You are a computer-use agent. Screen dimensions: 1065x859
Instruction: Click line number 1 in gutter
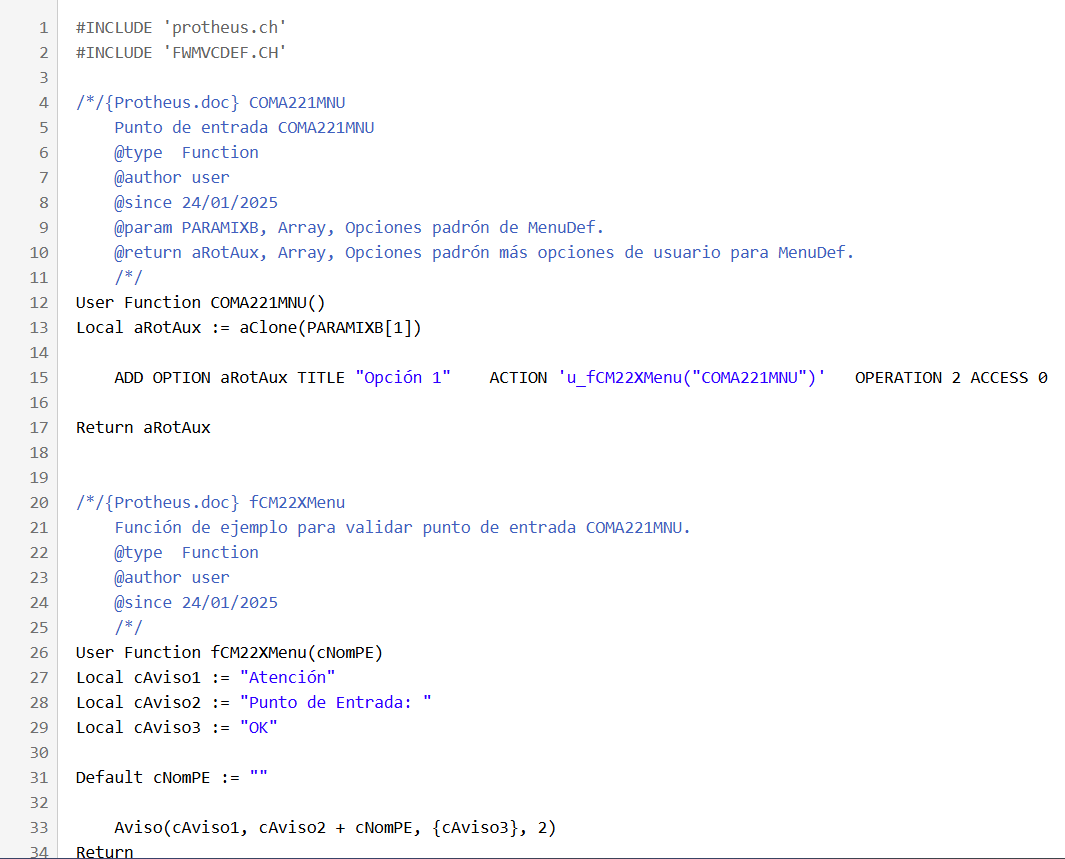[44, 28]
